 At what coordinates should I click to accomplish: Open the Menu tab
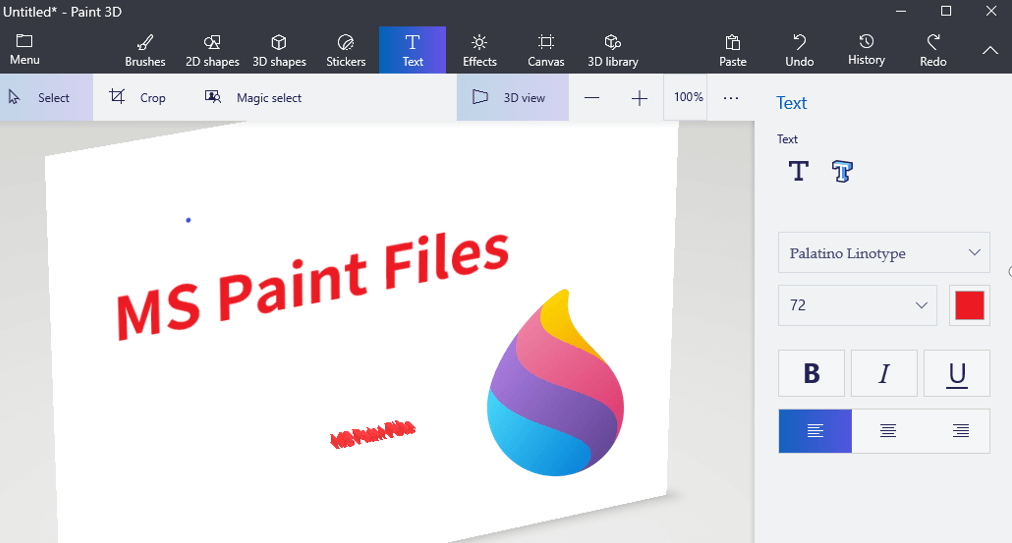25,50
